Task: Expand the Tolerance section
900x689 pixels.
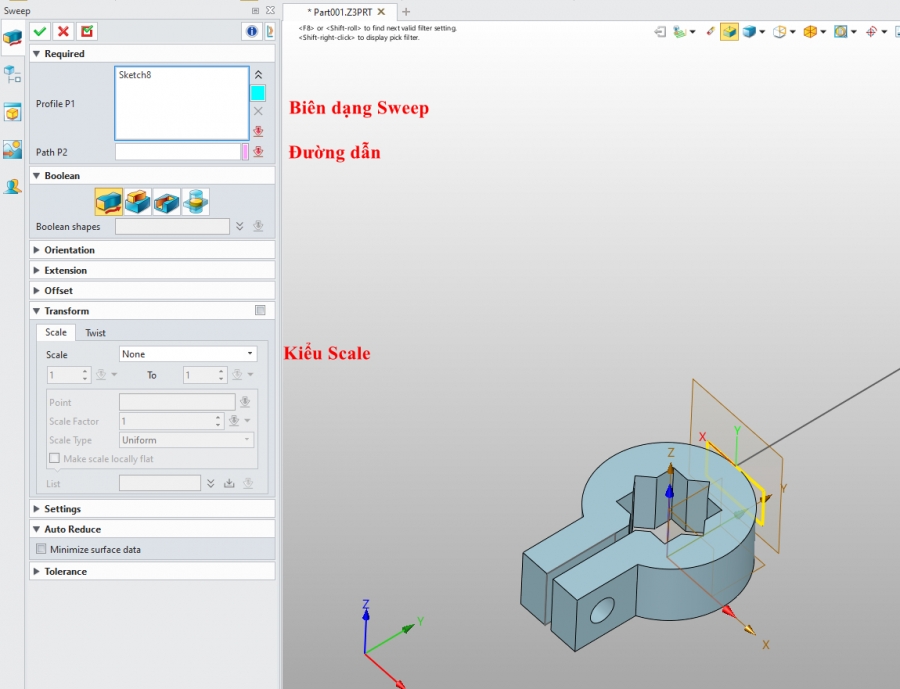Action: click(x=37, y=571)
